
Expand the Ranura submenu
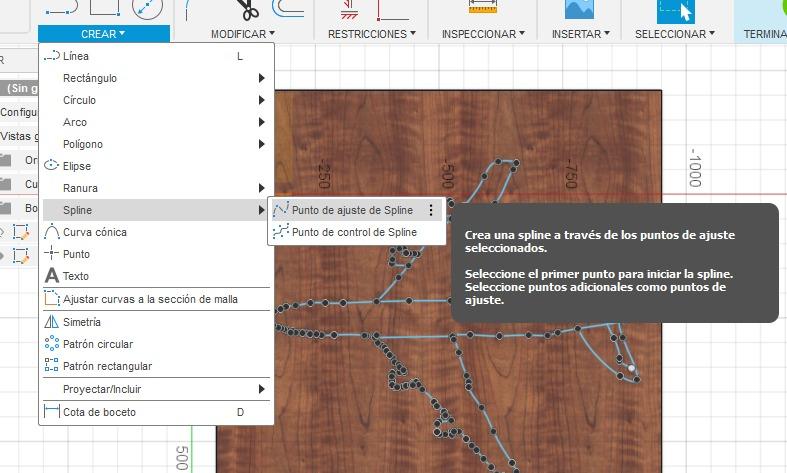pyautogui.click(x=156, y=188)
